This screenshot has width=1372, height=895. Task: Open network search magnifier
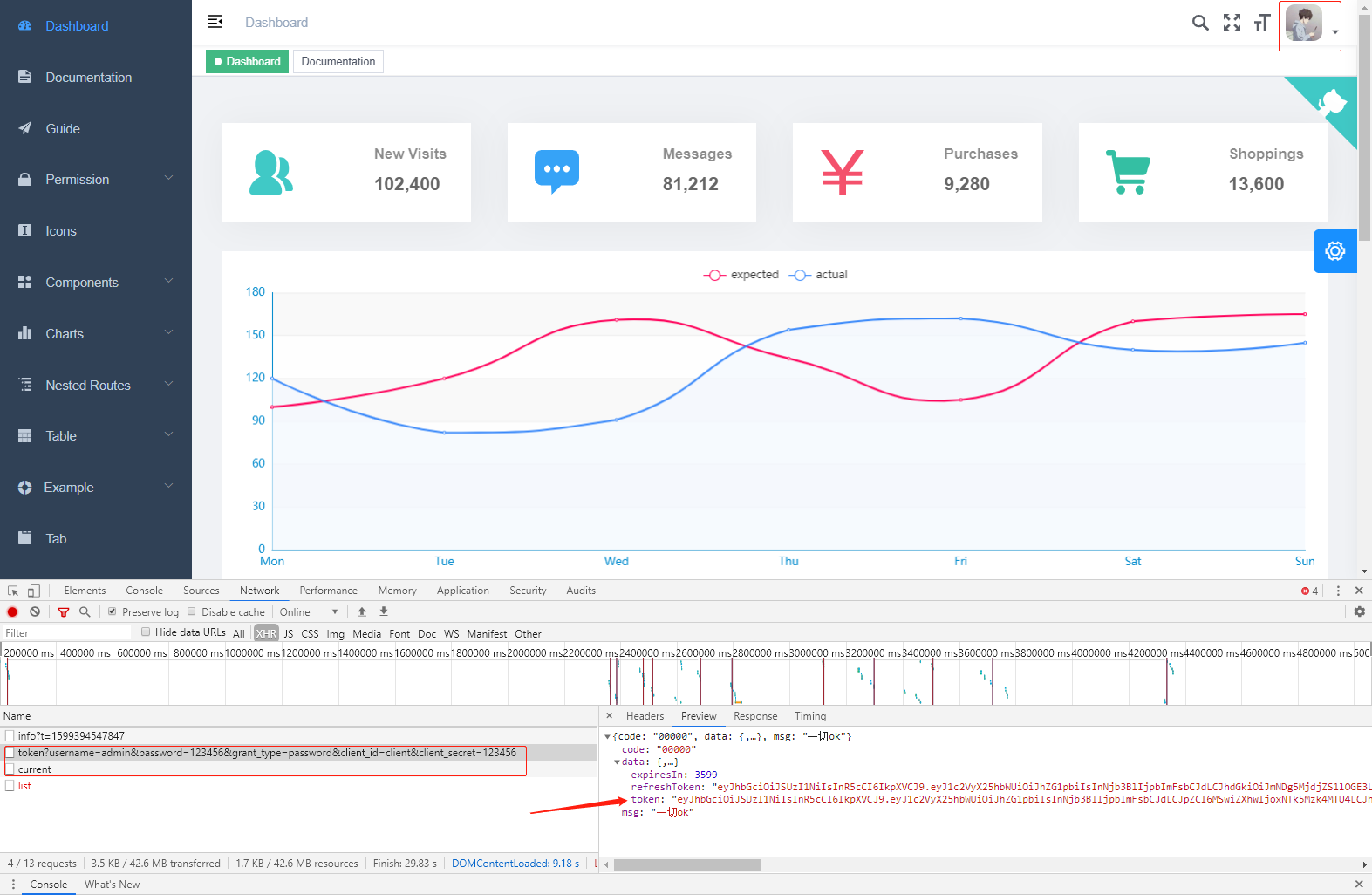click(85, 612)
